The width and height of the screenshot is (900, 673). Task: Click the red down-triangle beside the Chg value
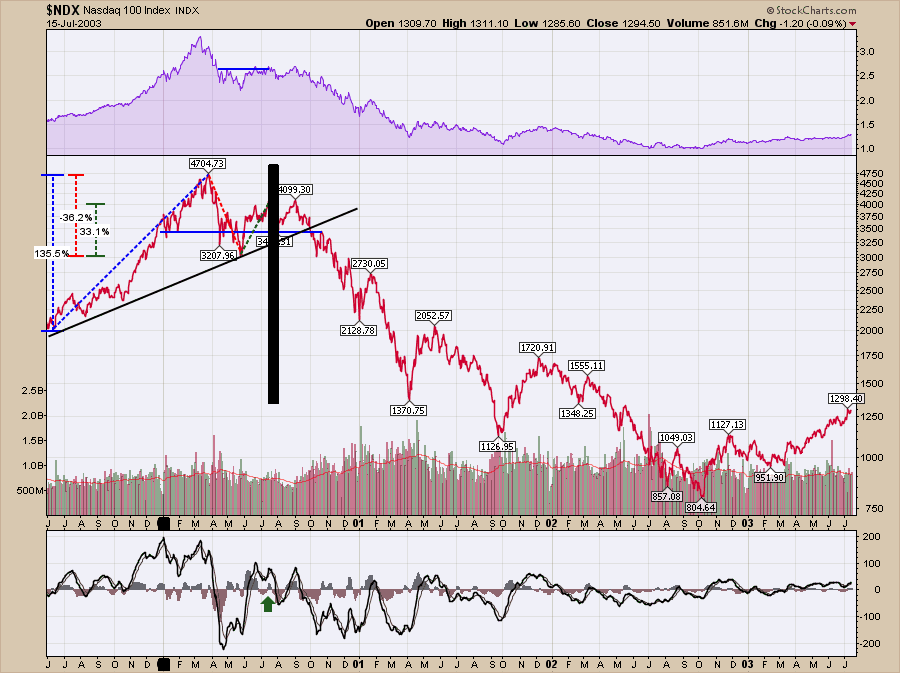[852, 24]
